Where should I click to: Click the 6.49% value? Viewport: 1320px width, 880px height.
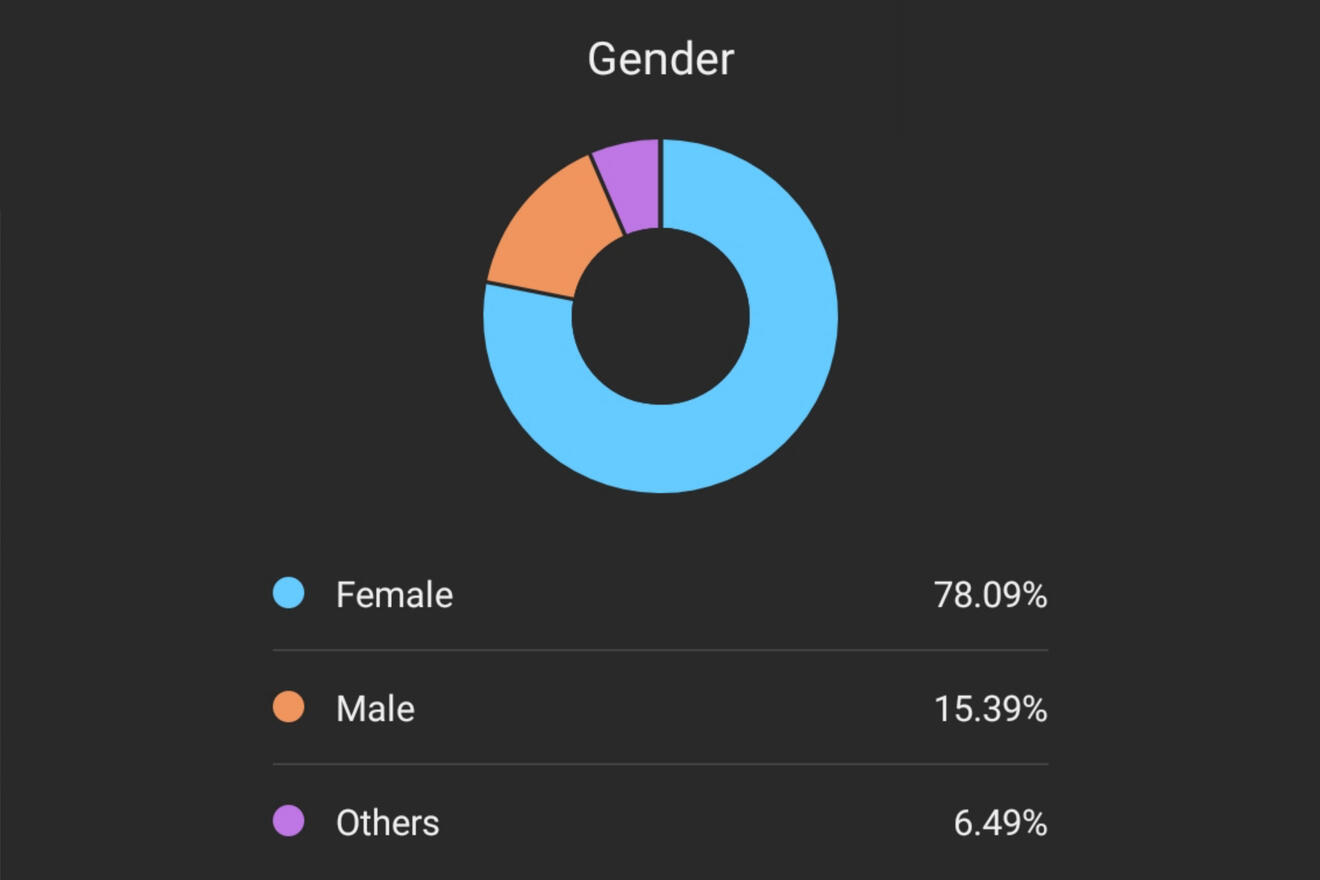click(1000, 823)
